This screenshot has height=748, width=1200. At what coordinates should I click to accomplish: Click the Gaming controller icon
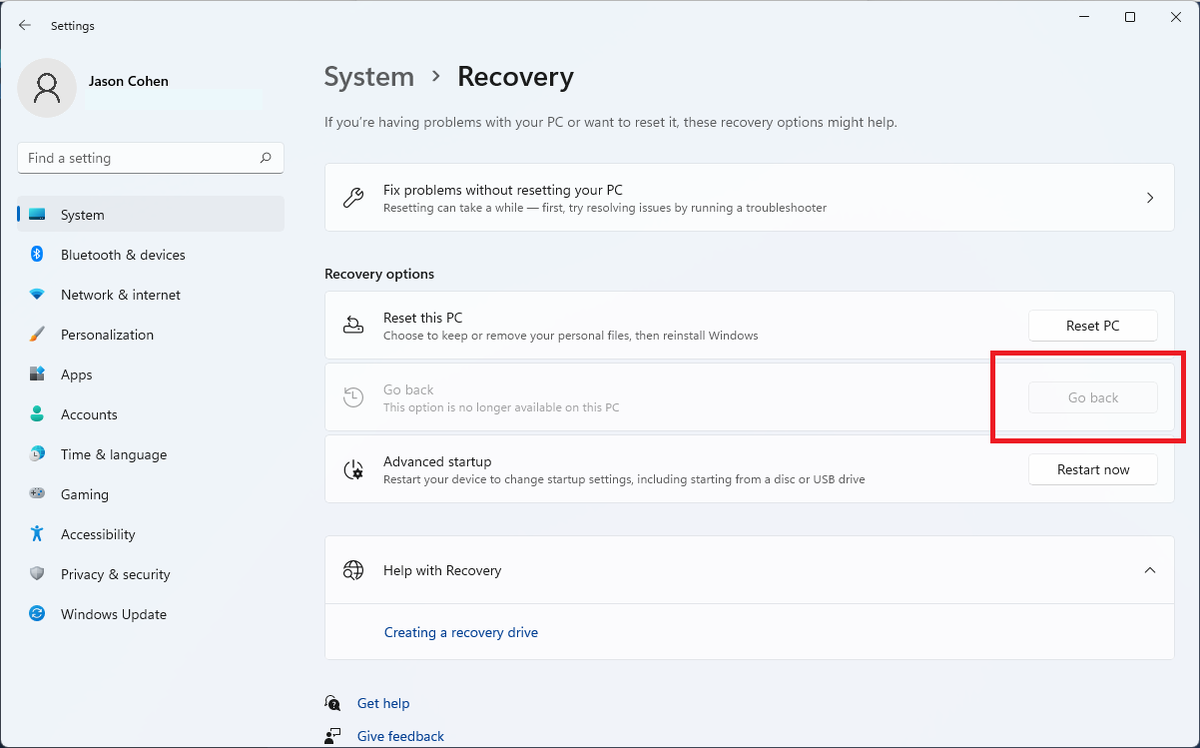[37, 494]
